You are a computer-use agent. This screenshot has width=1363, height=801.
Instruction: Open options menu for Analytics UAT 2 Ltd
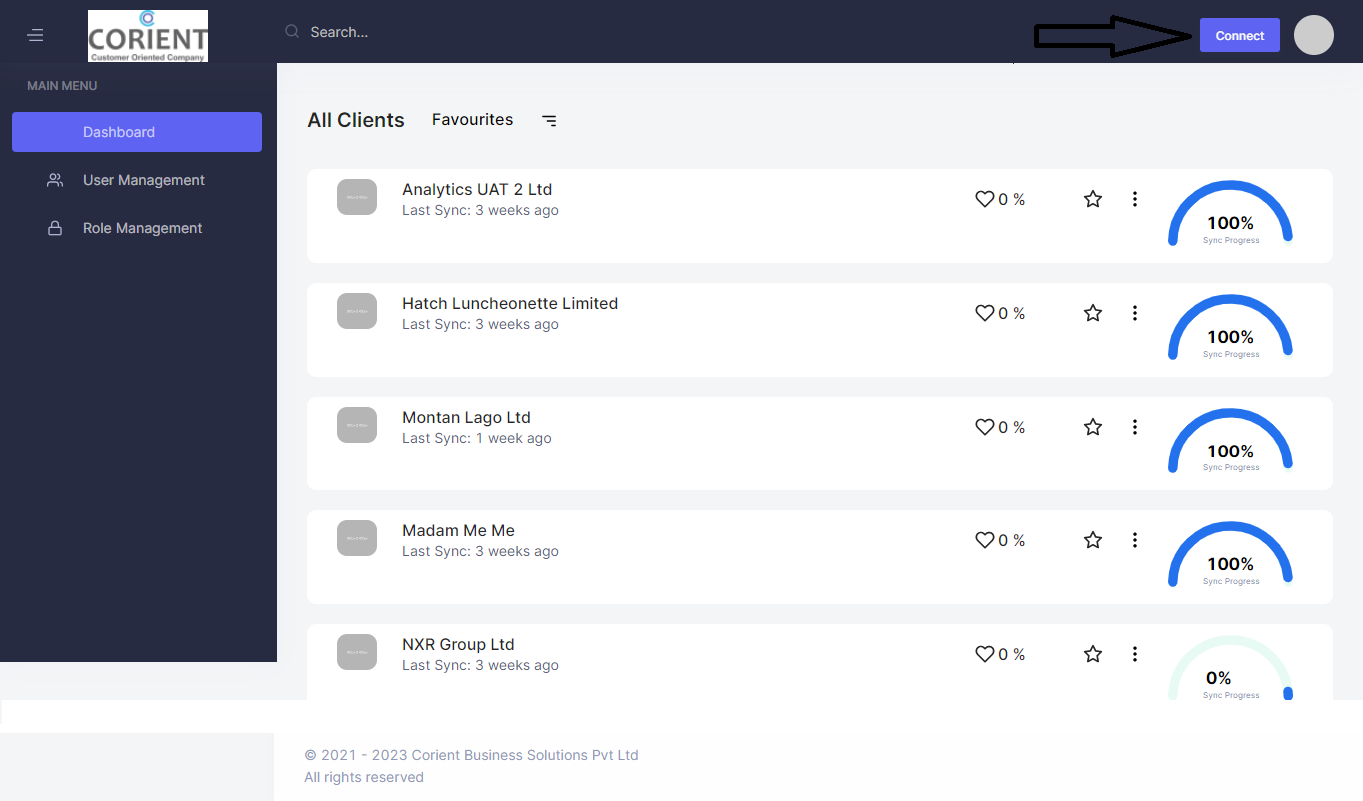point(1134,199)
